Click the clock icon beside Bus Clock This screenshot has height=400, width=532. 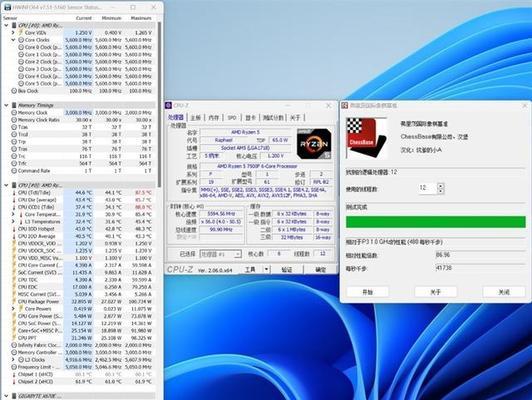tap(14, 91)
